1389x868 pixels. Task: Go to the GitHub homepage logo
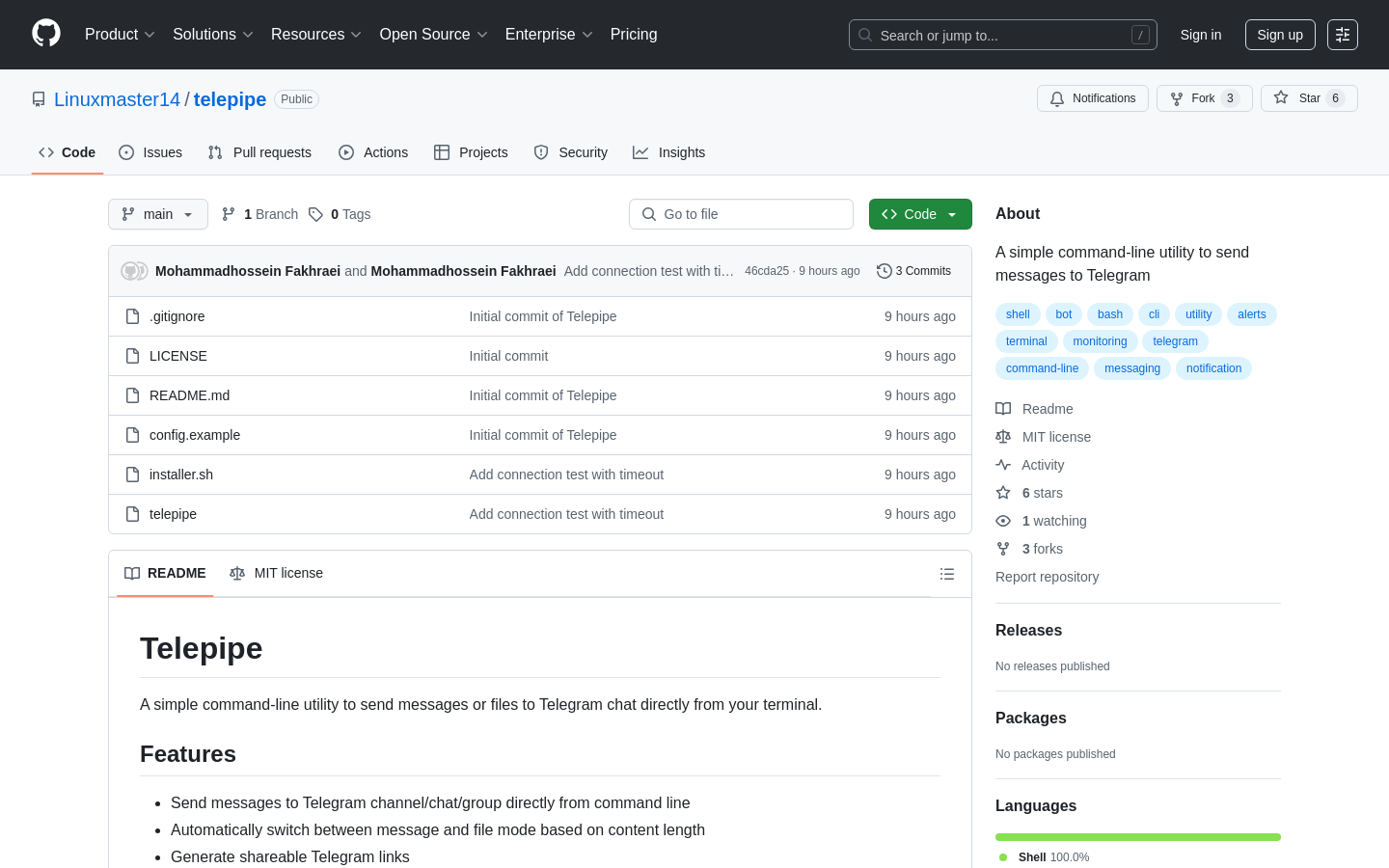coord(46,34)
